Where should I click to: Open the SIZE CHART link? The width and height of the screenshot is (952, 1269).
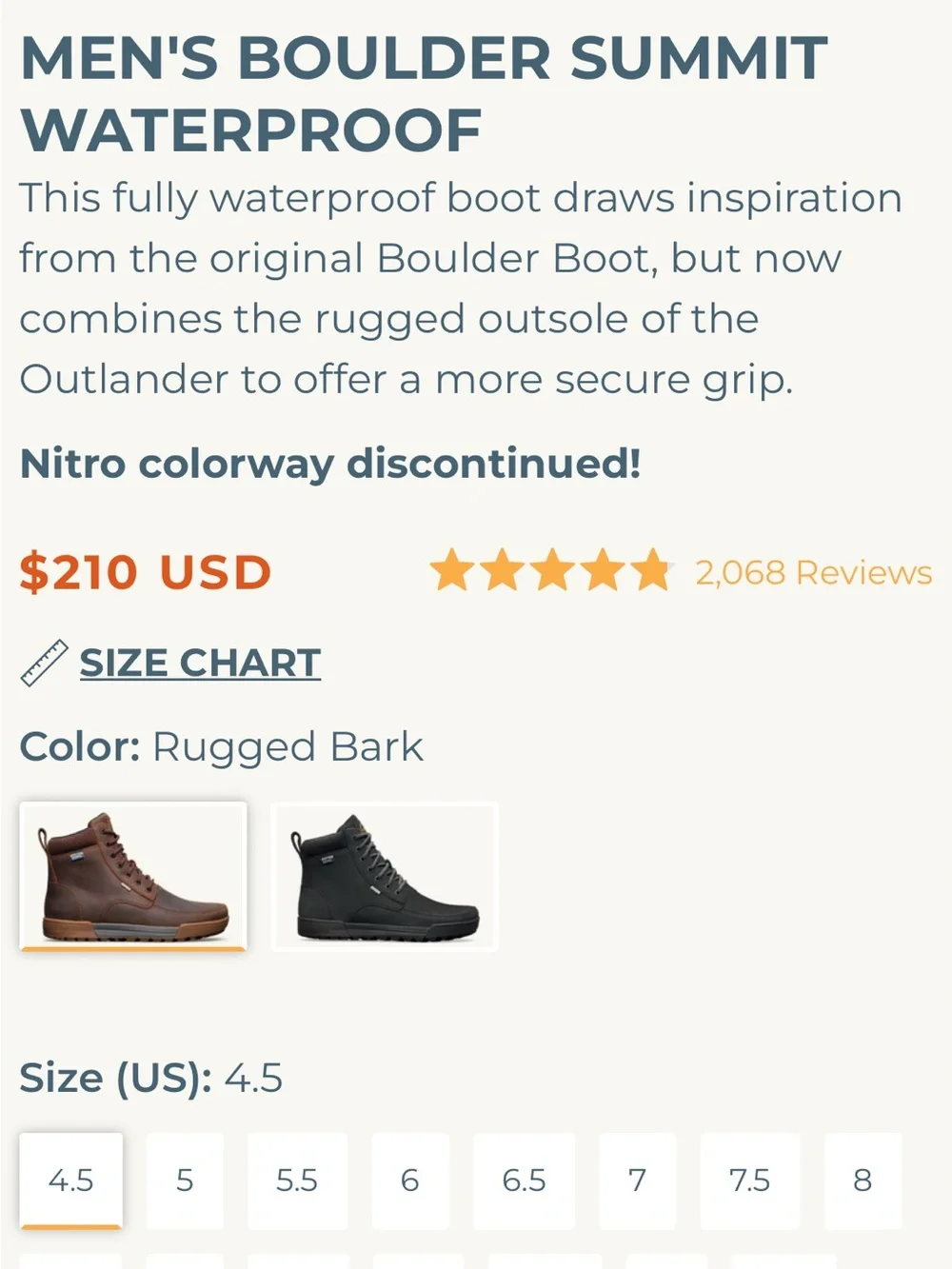pyautogui.click(x=200, y=663)
